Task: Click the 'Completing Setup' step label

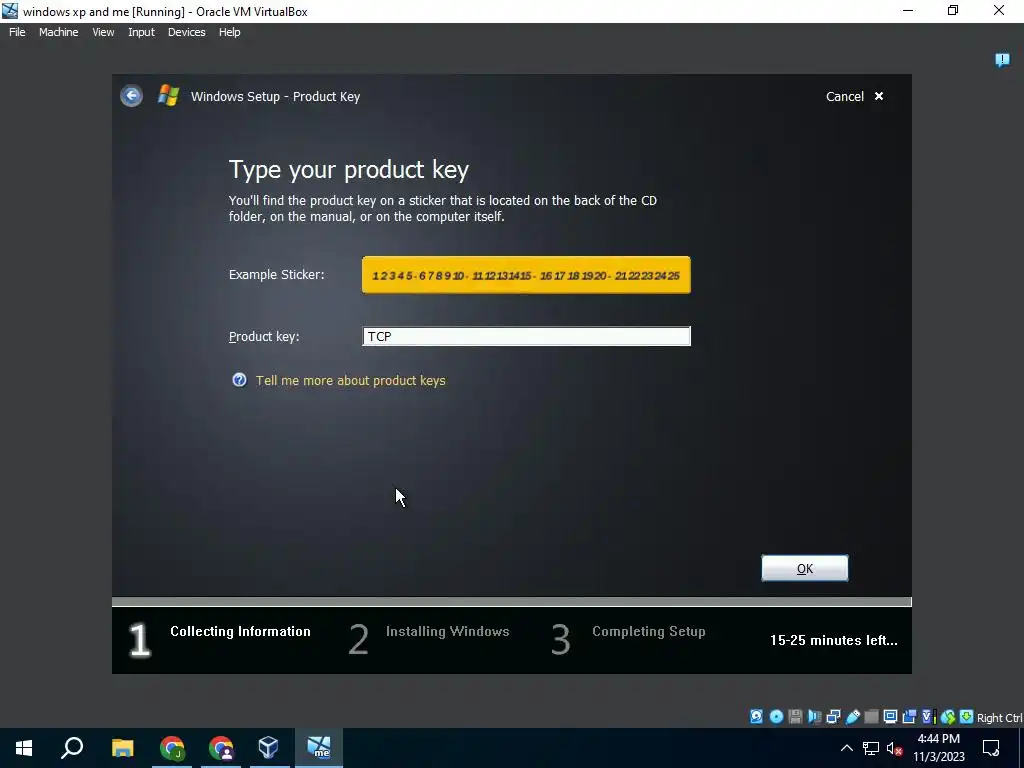Action: (x=648, y=632)
